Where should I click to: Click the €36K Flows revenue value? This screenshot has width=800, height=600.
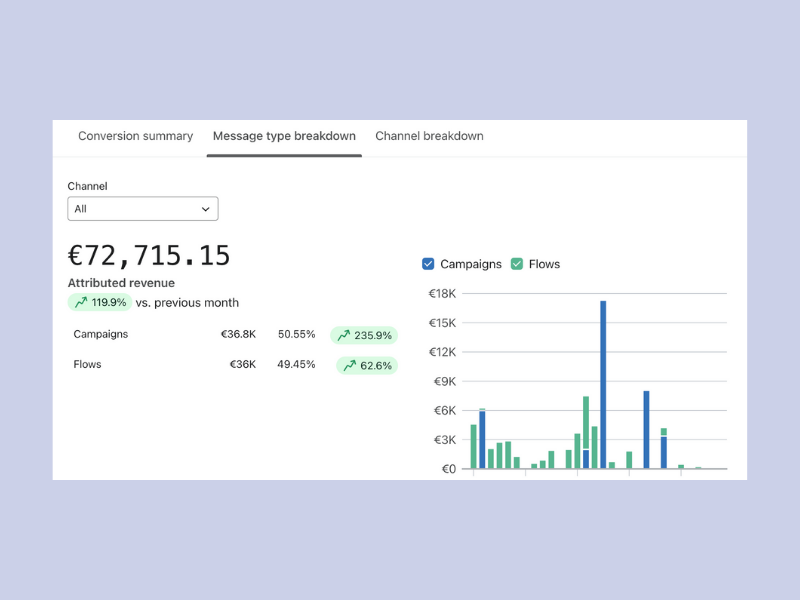pyautogui.click(x=242, y=365)
